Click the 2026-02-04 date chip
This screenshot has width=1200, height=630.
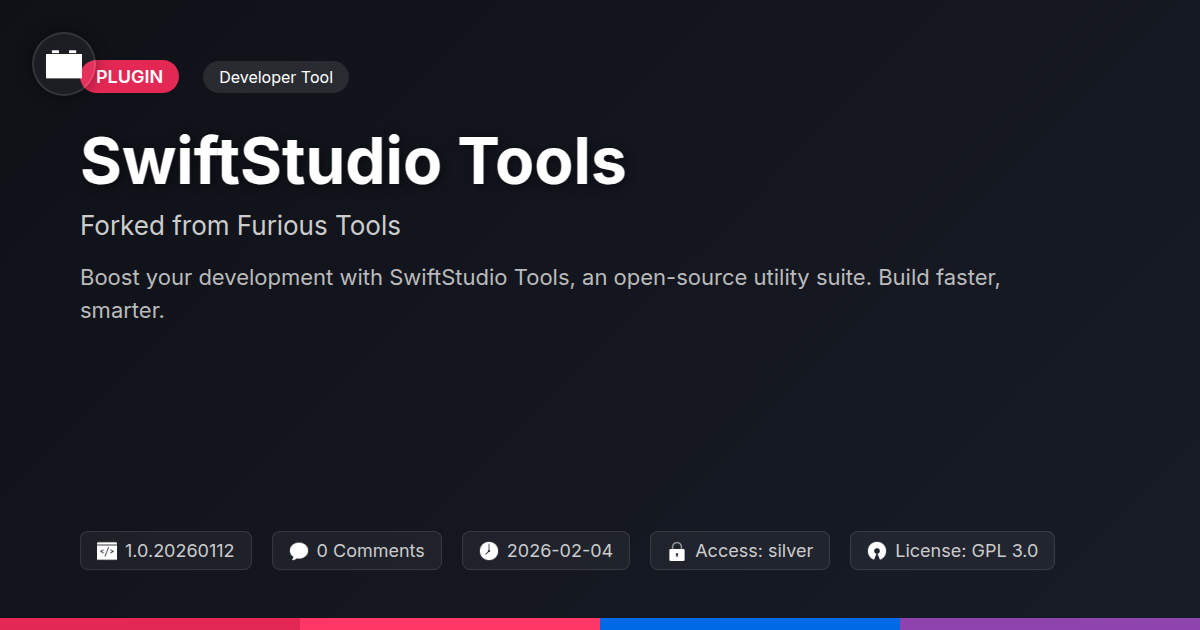(546, 551)
